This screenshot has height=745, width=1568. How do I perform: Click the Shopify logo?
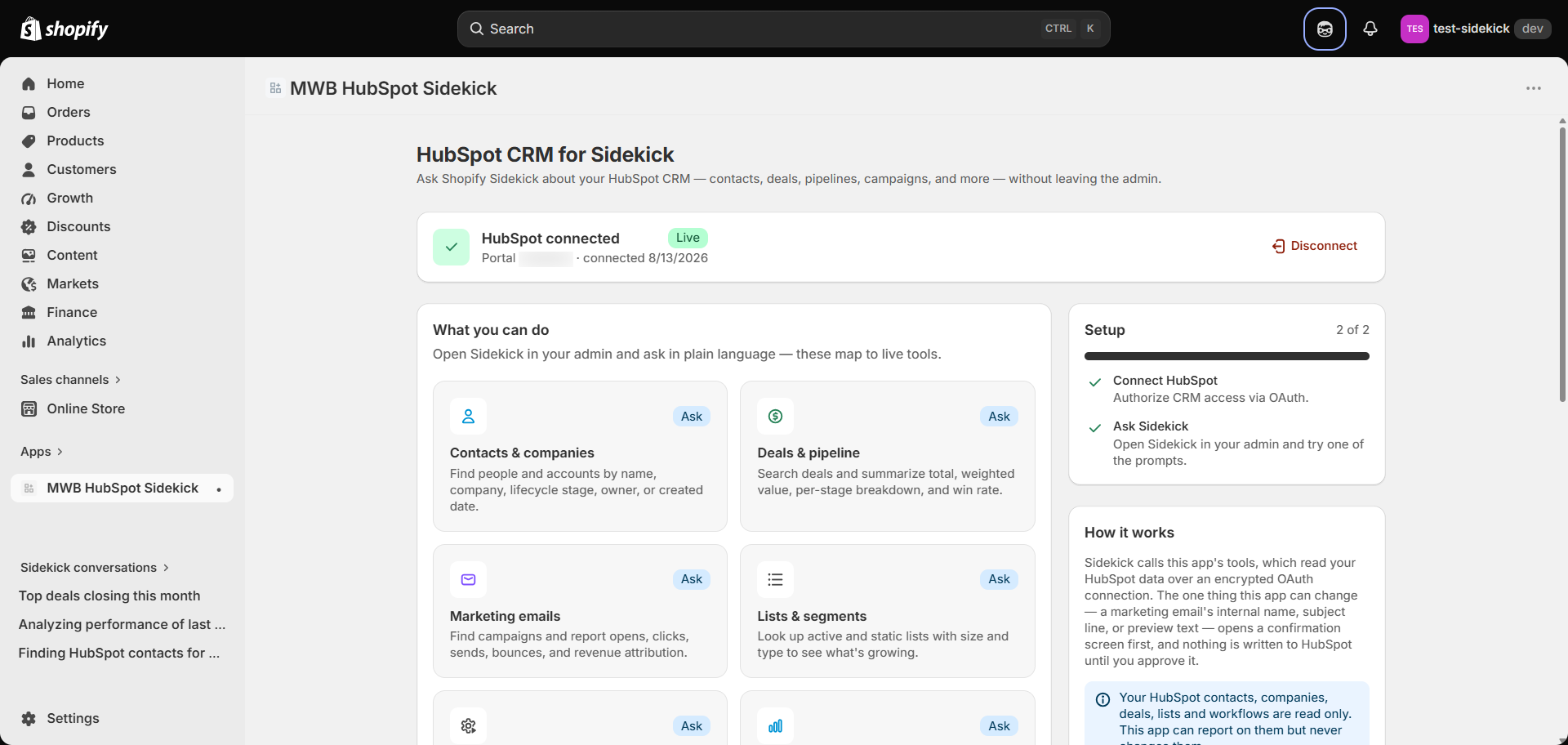[x=65, y=29]
